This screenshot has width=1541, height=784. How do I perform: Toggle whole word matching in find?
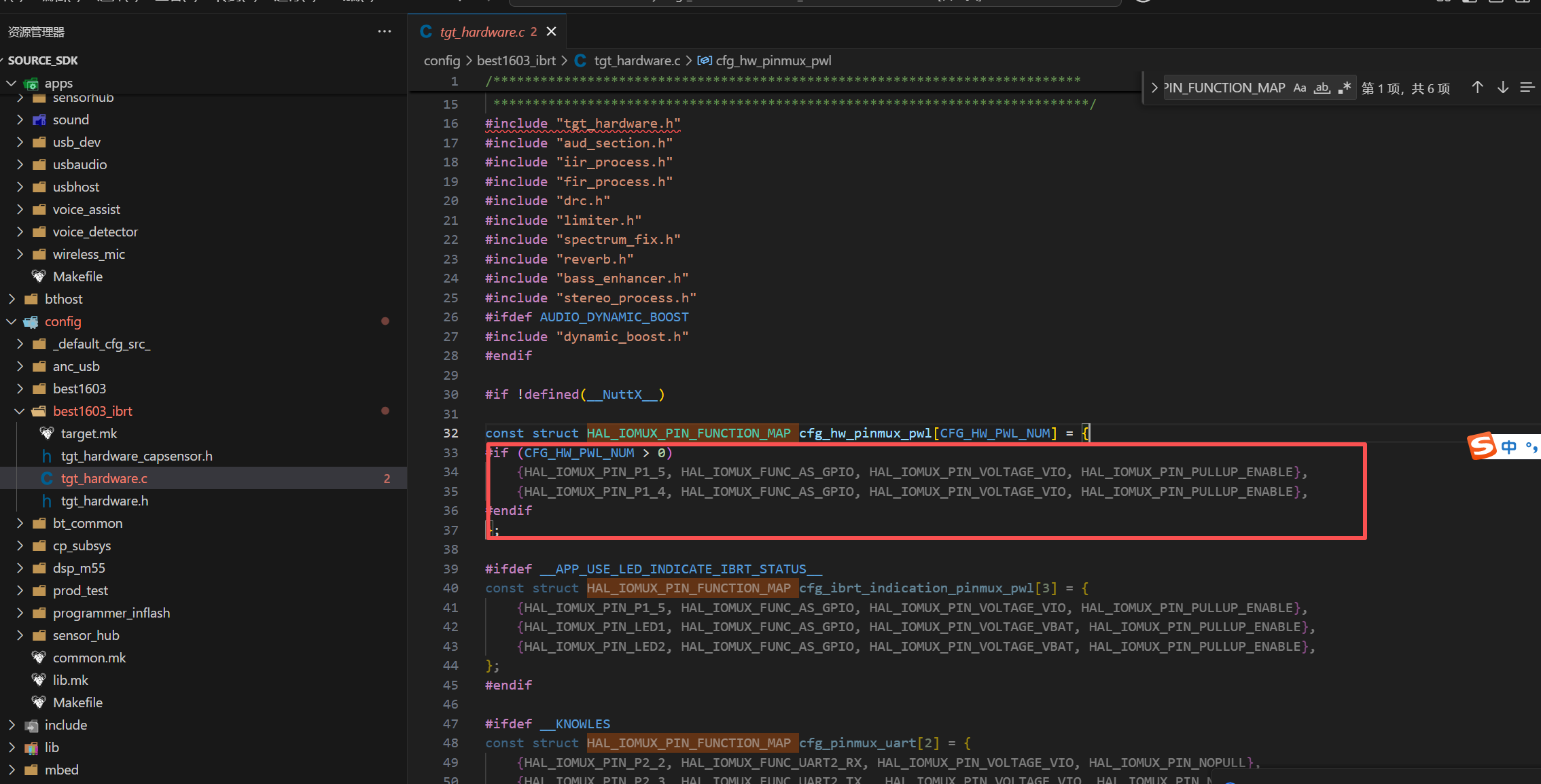(1322, 88)
